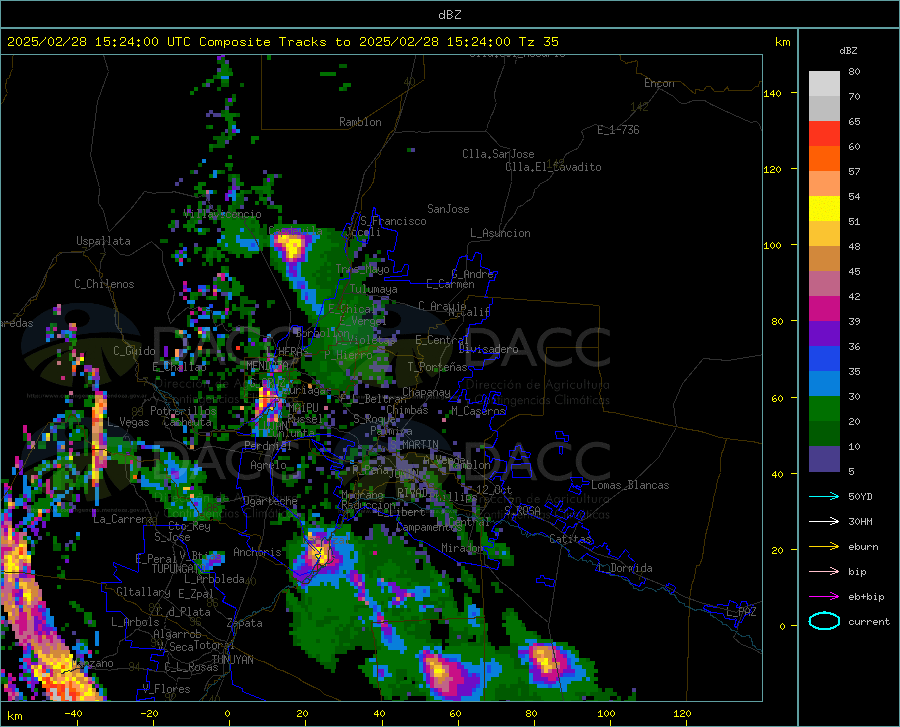Click the Clla.SanJose place label
Screen dimensions: 900x727
498,154
